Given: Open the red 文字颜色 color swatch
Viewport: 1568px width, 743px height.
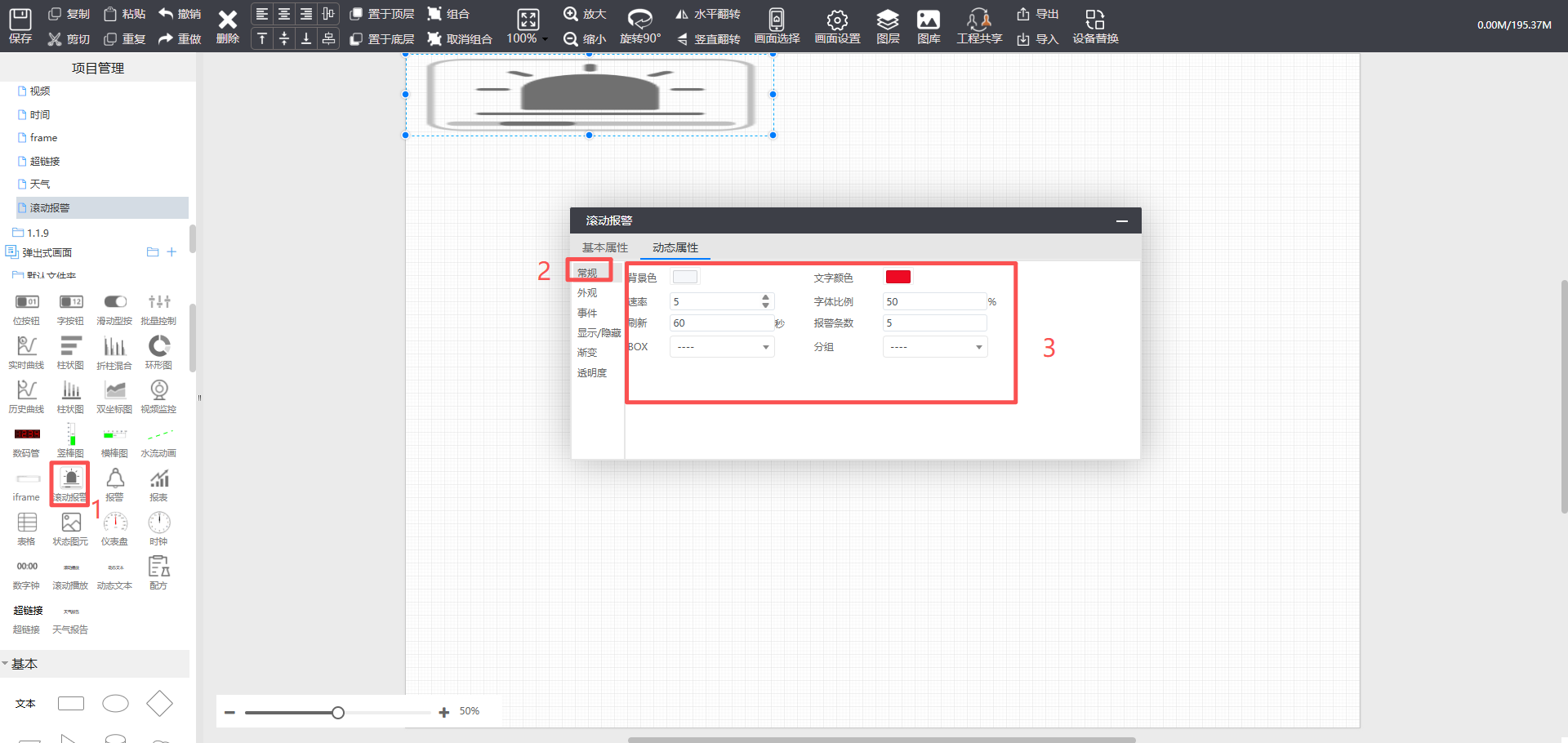Looking at the screenshot, I should tap(898, 278).
